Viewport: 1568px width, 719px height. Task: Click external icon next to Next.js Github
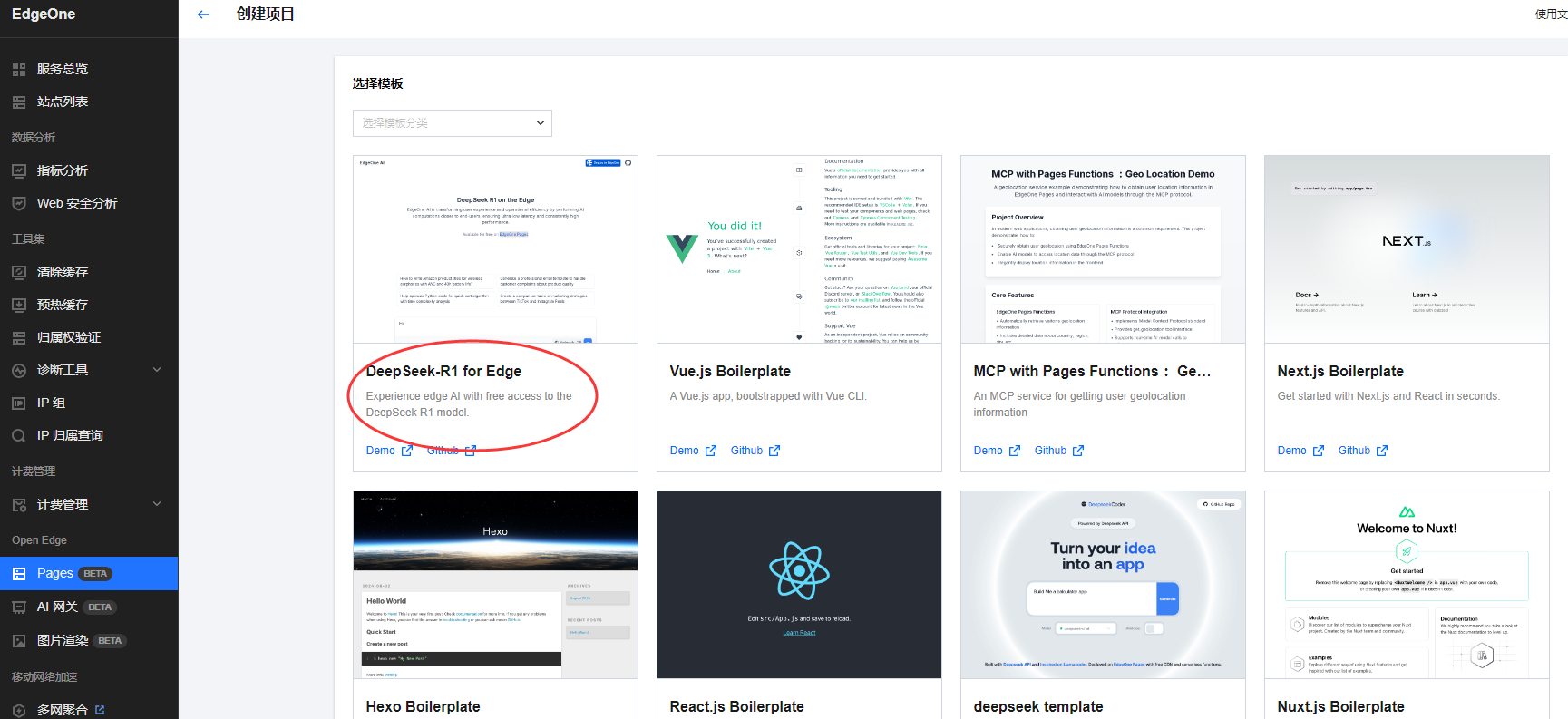[x=1382, y=451]
